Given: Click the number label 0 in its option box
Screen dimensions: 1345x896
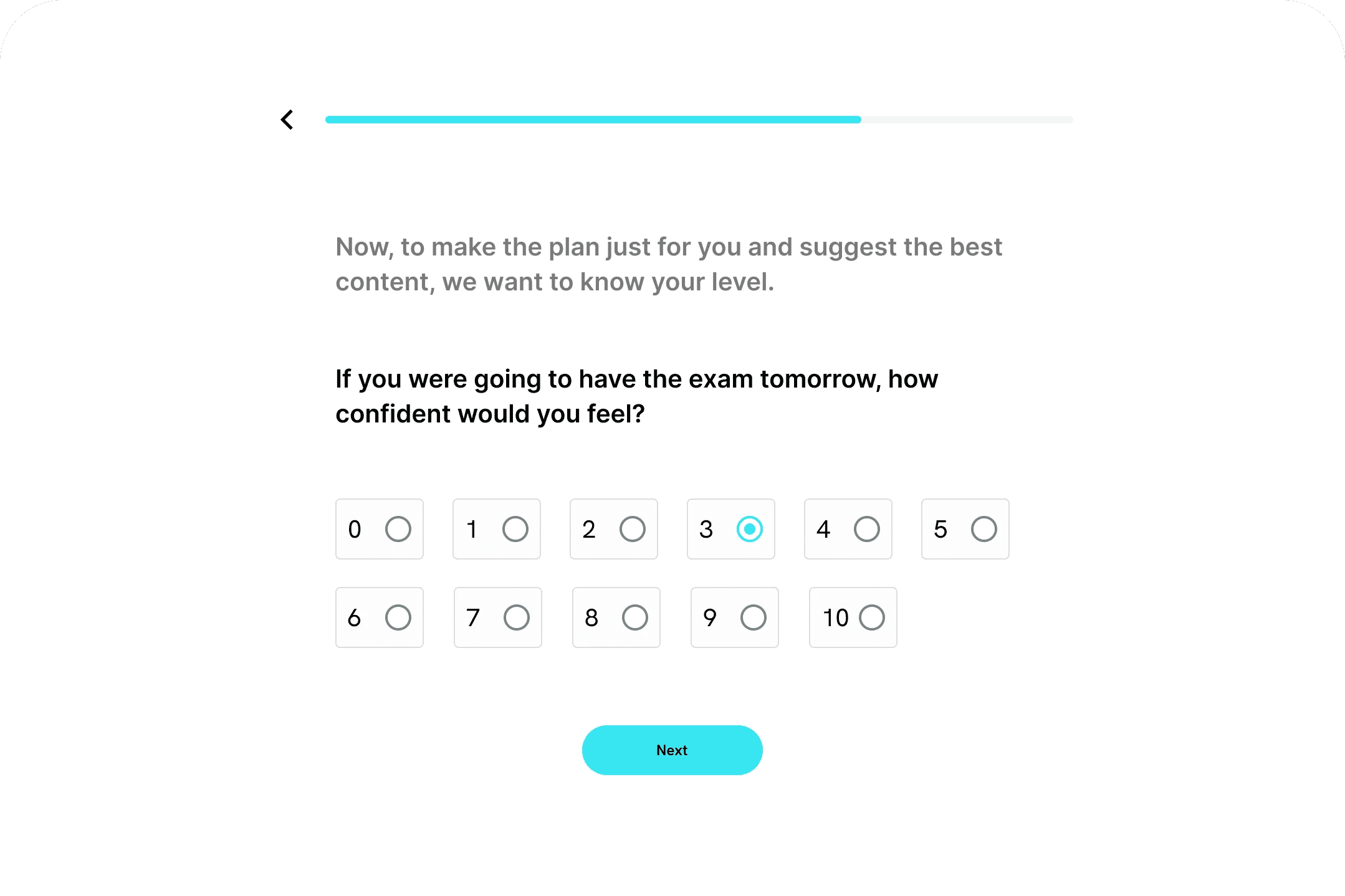Looking at the screenshot, I should pos(355,529).
